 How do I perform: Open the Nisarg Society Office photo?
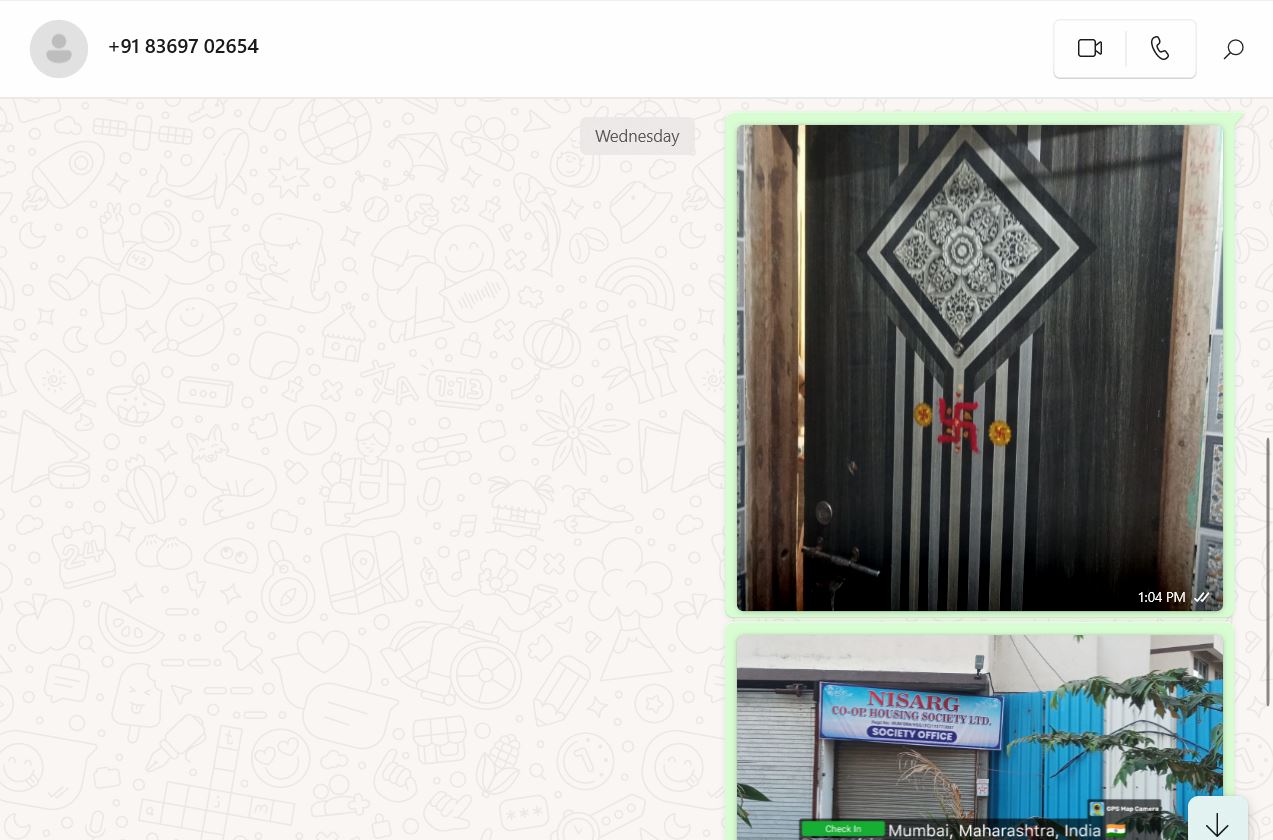979,737
